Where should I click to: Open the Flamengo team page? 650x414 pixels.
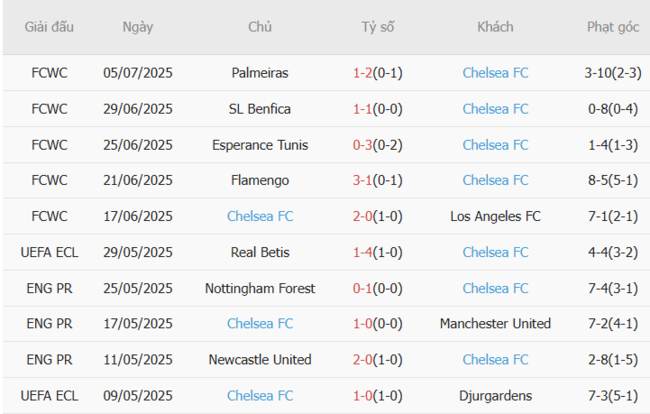click(260, 180)
